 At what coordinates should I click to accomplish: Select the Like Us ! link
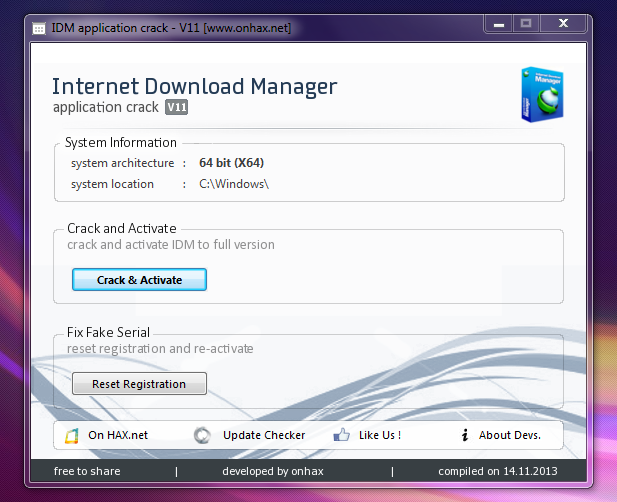click(x=380, y=435)
